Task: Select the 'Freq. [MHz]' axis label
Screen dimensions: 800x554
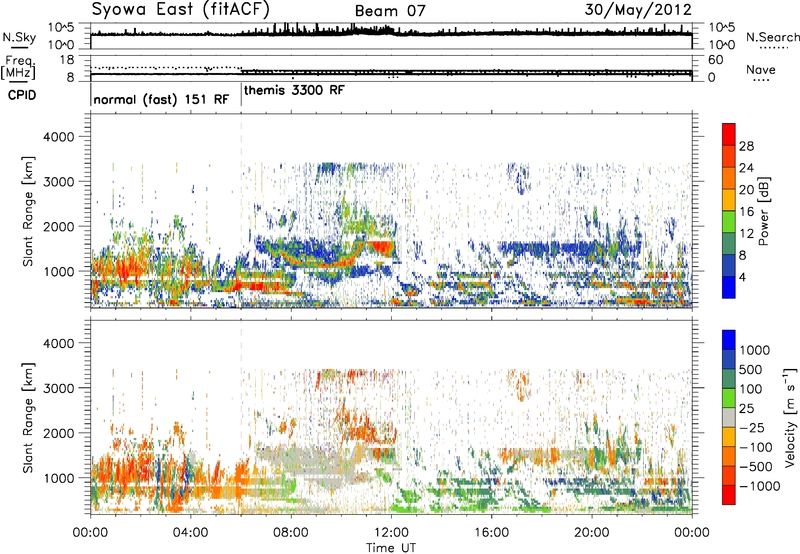Action: pyautogui.click(x=18, y=68)
